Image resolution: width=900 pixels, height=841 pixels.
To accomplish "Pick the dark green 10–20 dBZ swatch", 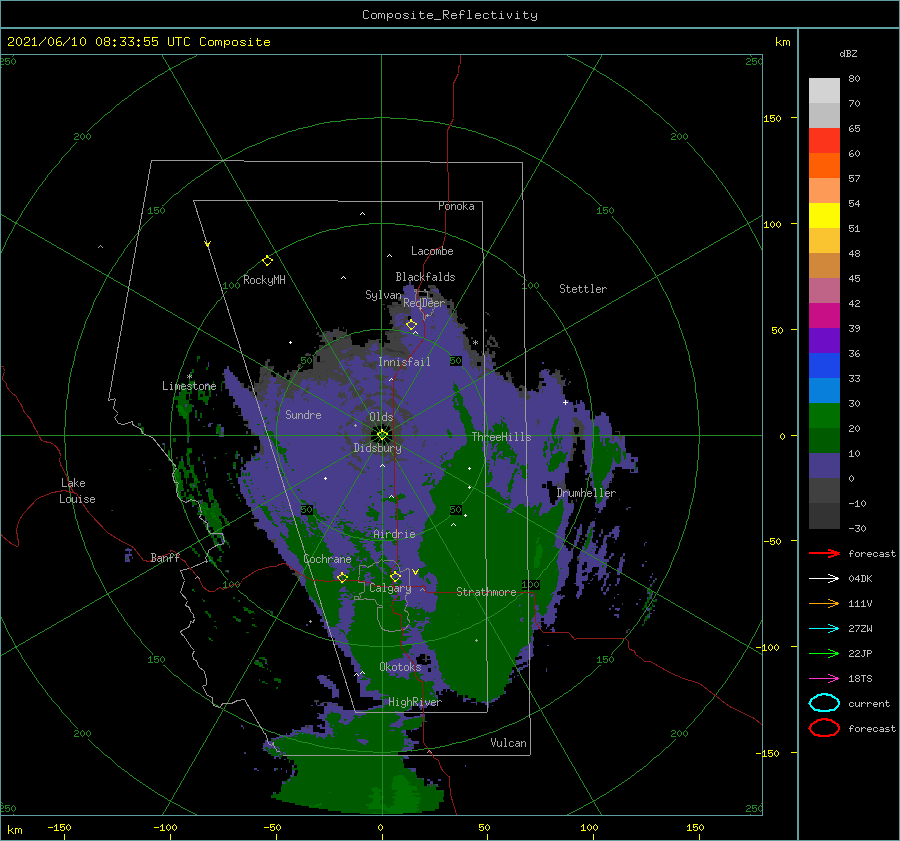I will click(824, 441).
